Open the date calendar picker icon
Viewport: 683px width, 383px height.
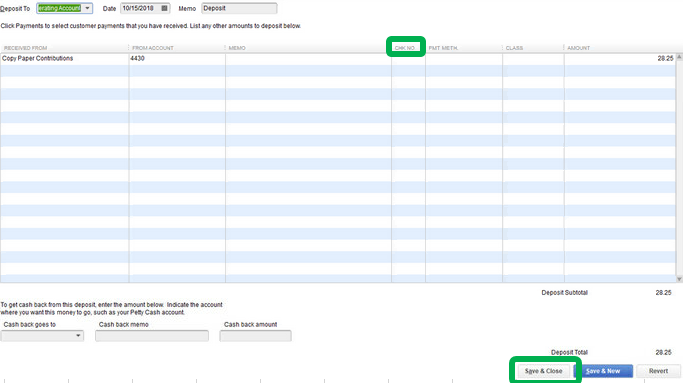tap(164, 8)
